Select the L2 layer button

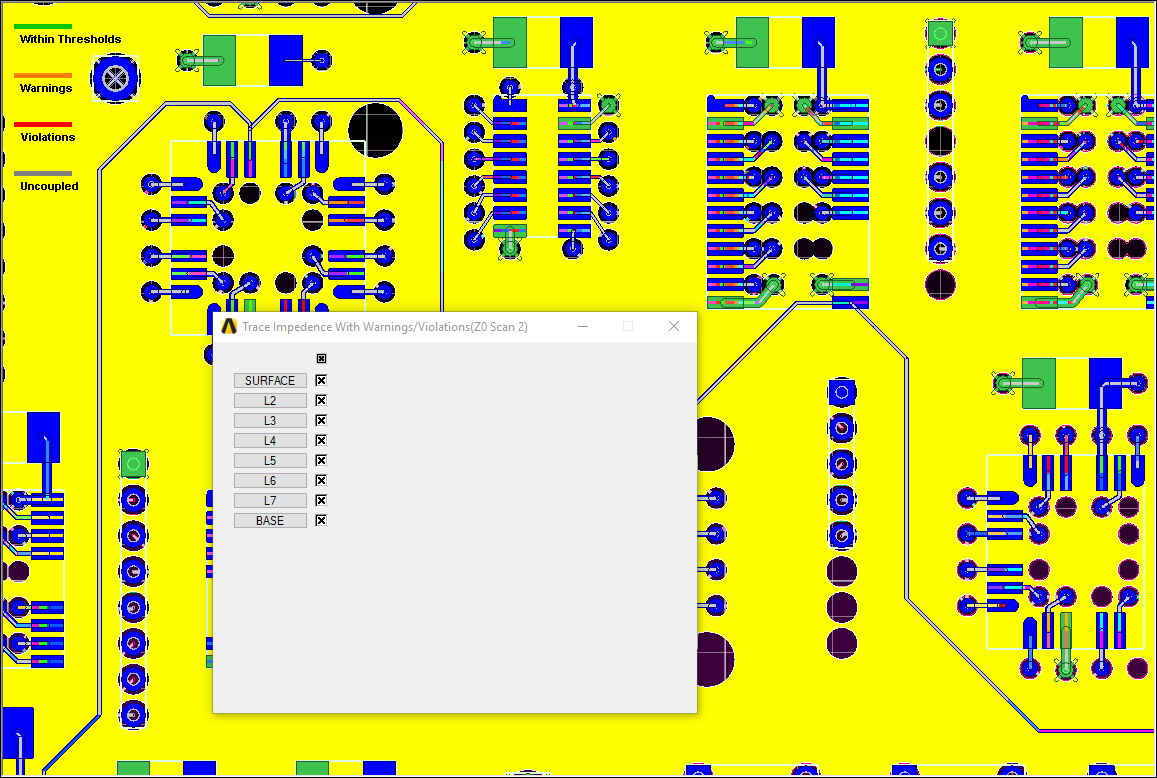270,400
